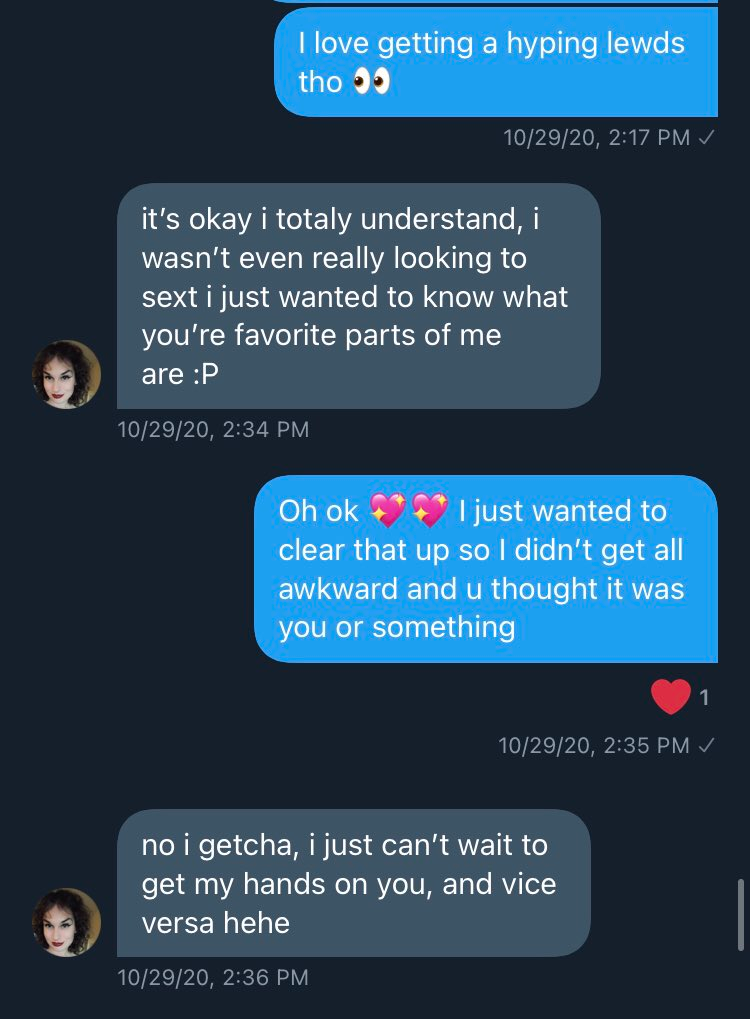Click the checkmark next to 2:35 PM

(706, 745)
